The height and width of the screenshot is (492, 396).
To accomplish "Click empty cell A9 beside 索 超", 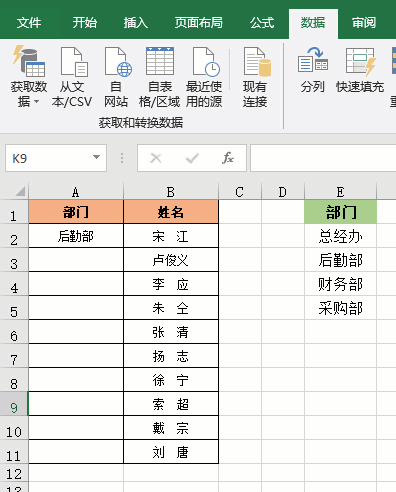I will point(76,404).
